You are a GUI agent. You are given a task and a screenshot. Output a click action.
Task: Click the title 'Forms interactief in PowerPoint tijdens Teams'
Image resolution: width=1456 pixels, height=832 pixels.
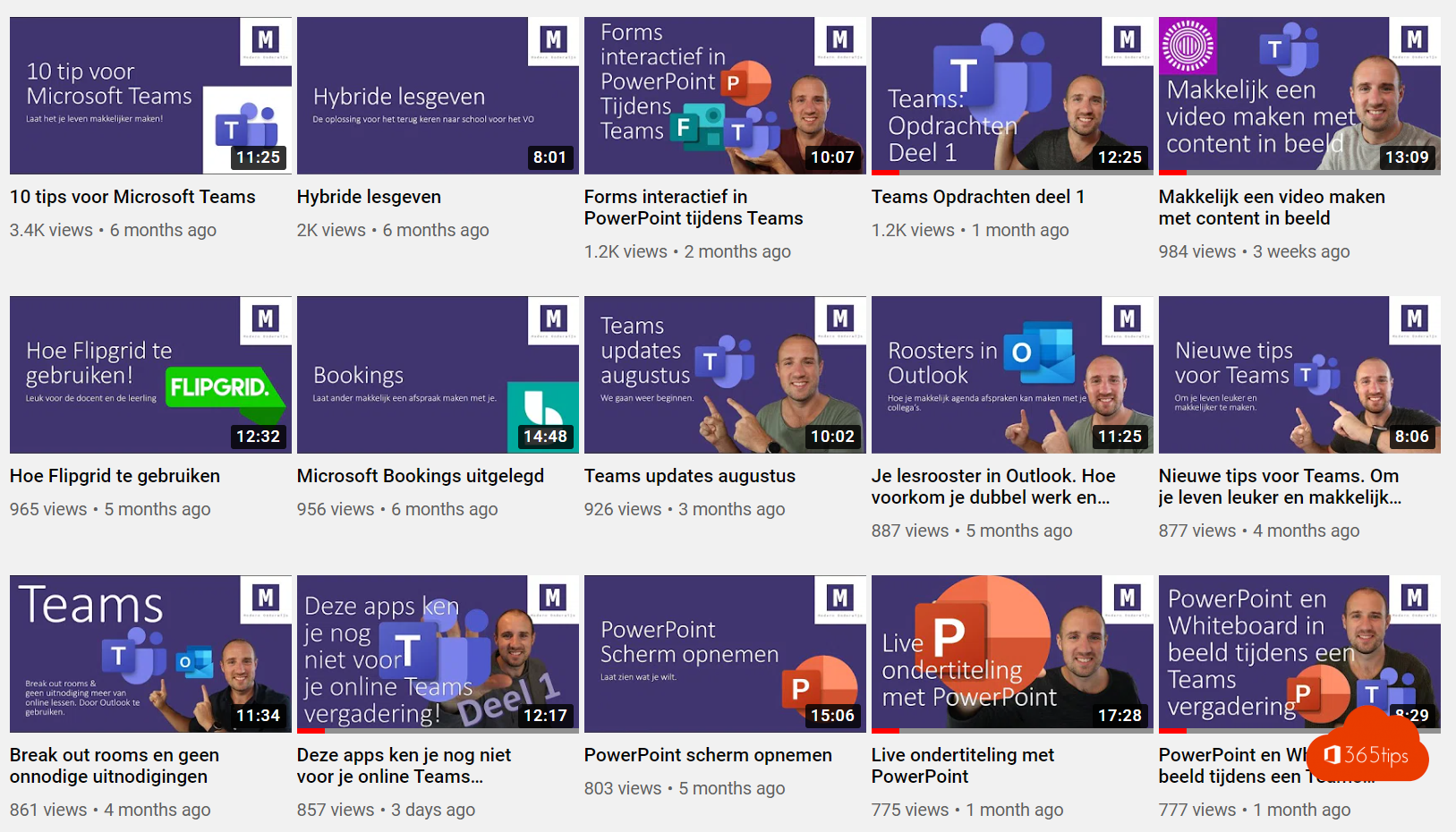pyautogui.click(x=694, y=208)
